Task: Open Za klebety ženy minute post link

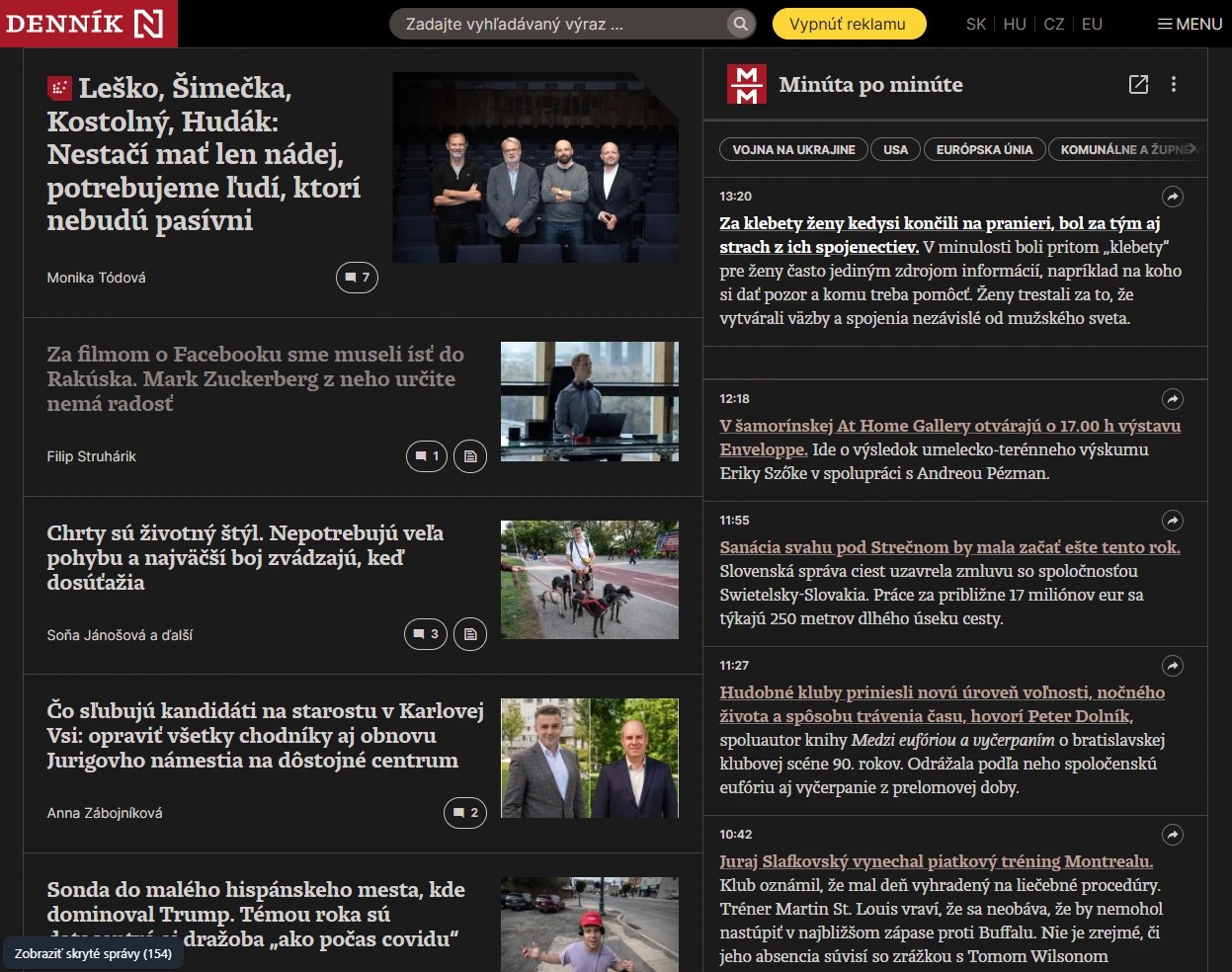Action: pos(940,235)
